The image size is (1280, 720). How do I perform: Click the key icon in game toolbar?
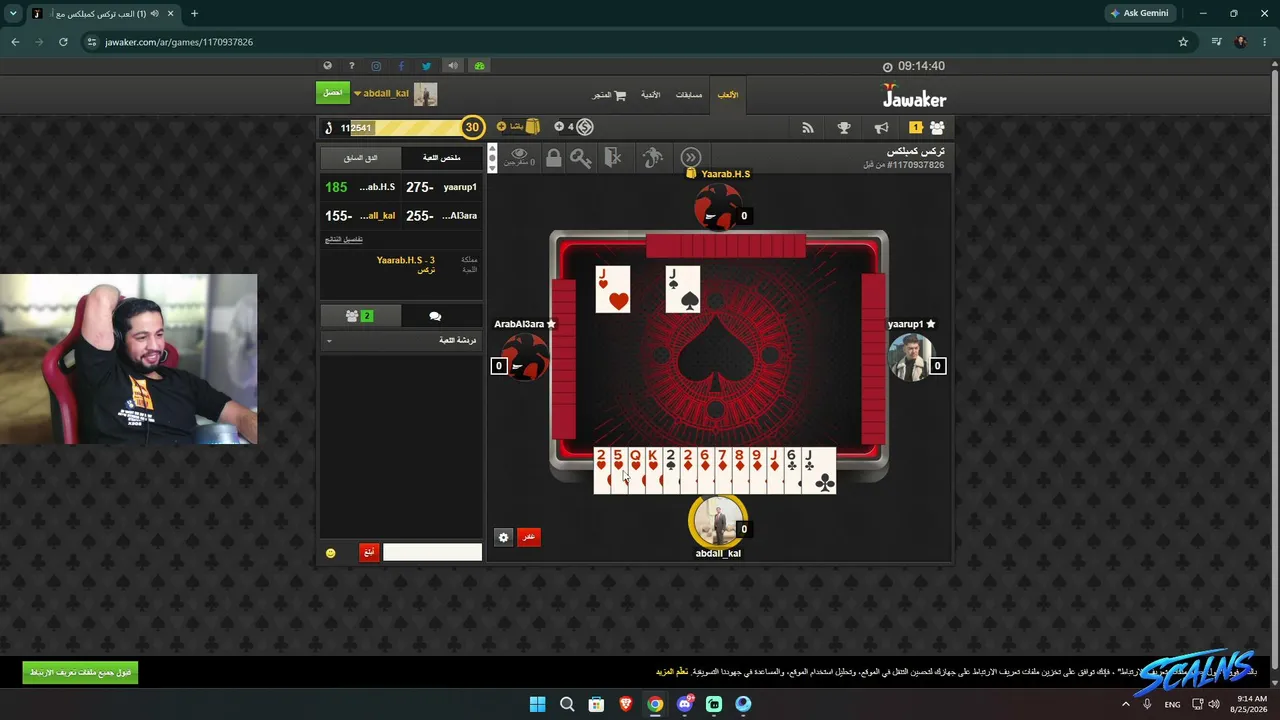(x=581, y=157)
